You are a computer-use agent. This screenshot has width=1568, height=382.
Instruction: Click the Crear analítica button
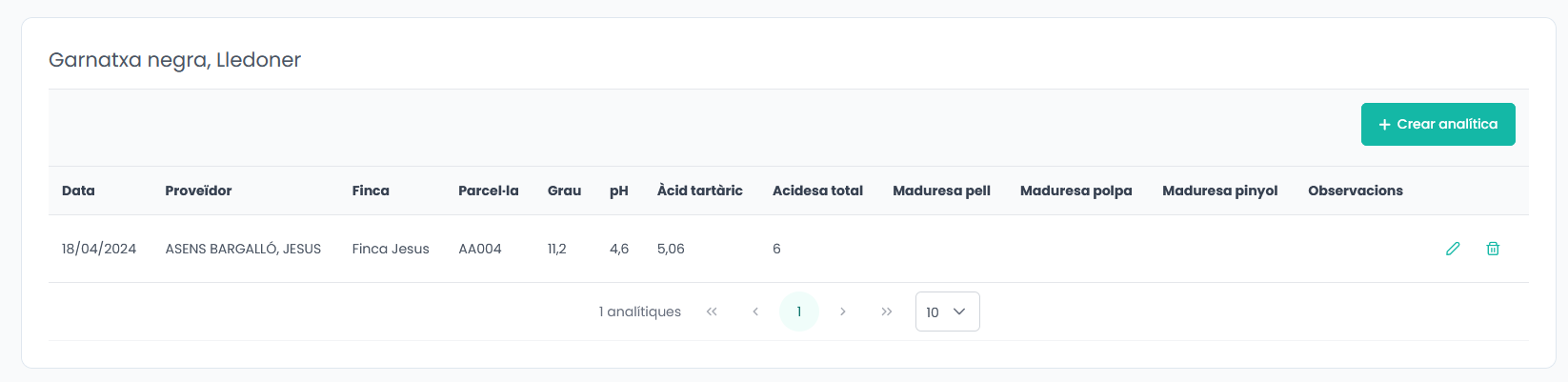tap(1438, 125)
